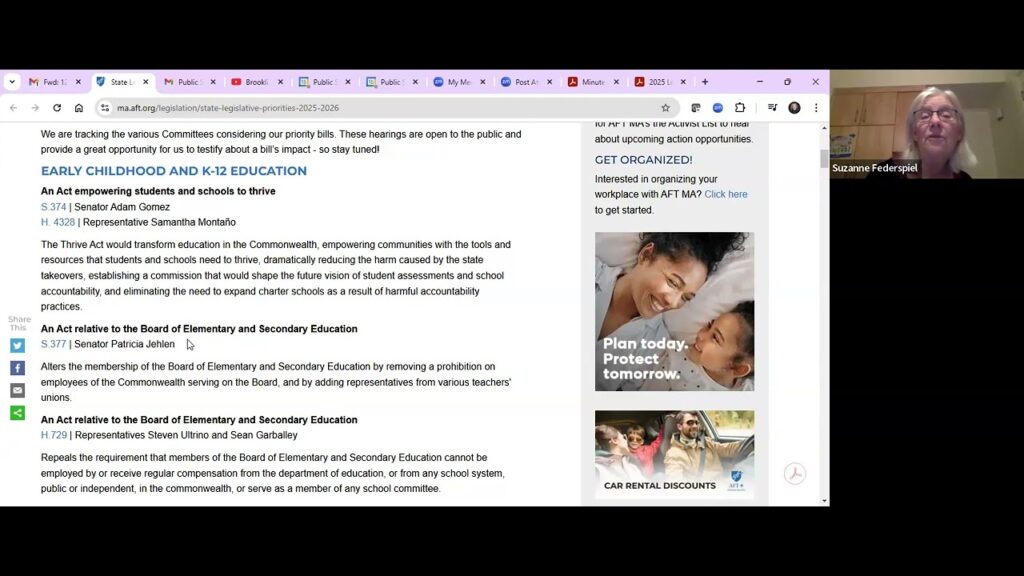
Task: Open the Car Rental Discounts ad image
Action: [674, 454]
